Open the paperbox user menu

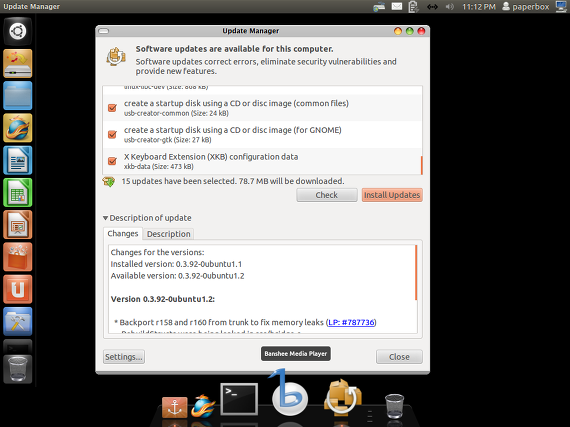coord(526,7)
